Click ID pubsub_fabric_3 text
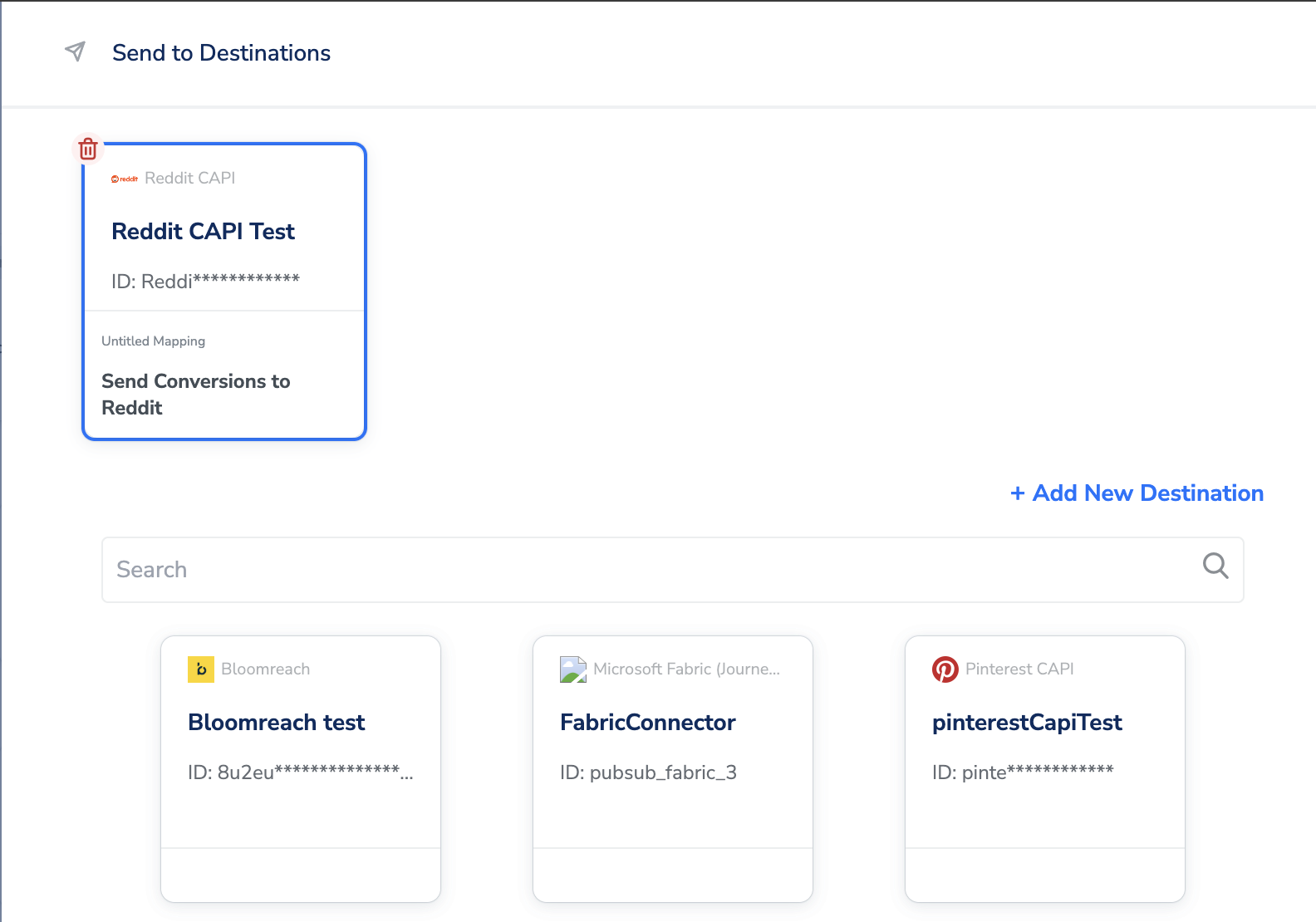The image size is (1316, 922). (x=649, y=772)
